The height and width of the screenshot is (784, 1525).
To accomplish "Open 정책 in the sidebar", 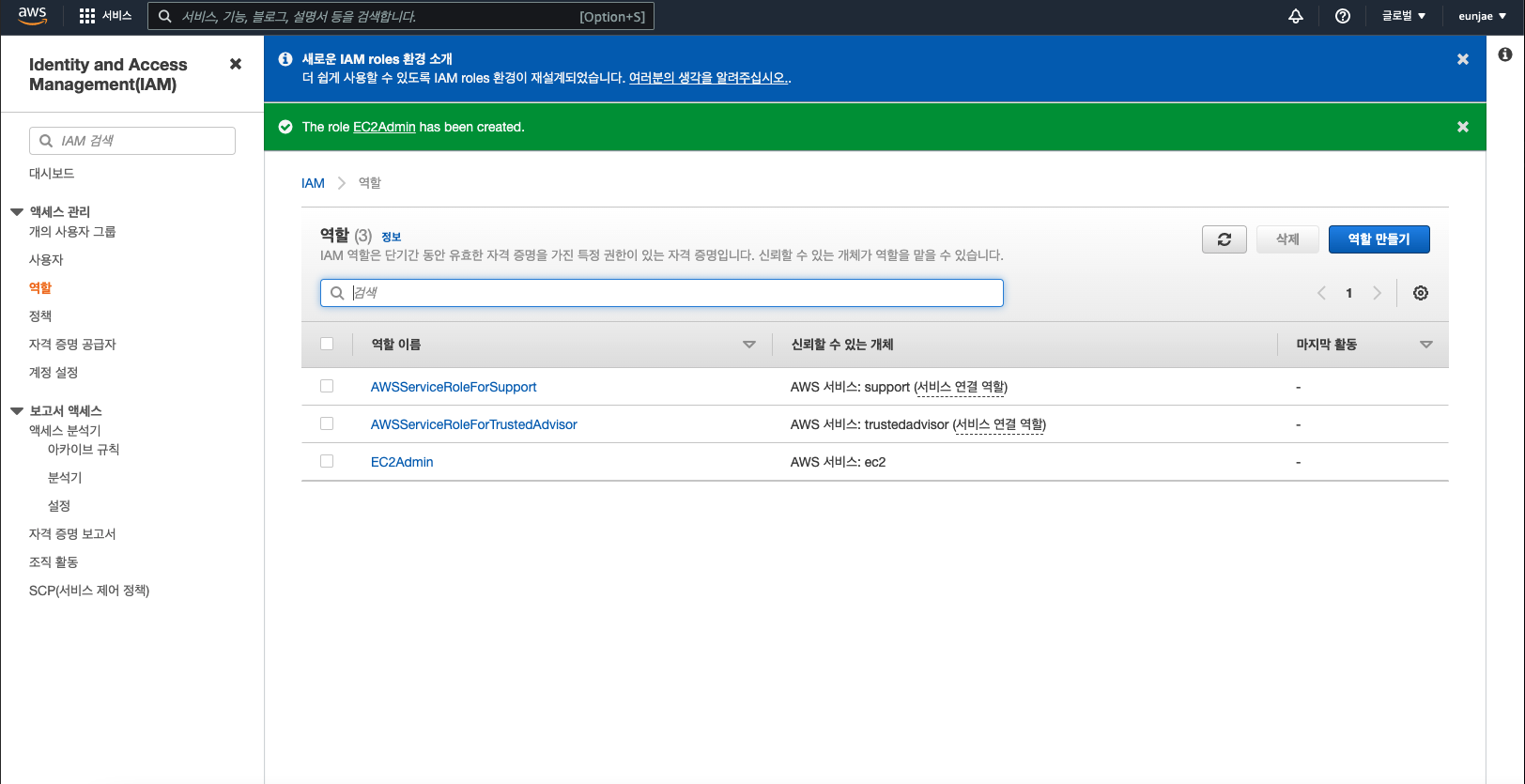I will coord(40,316).
